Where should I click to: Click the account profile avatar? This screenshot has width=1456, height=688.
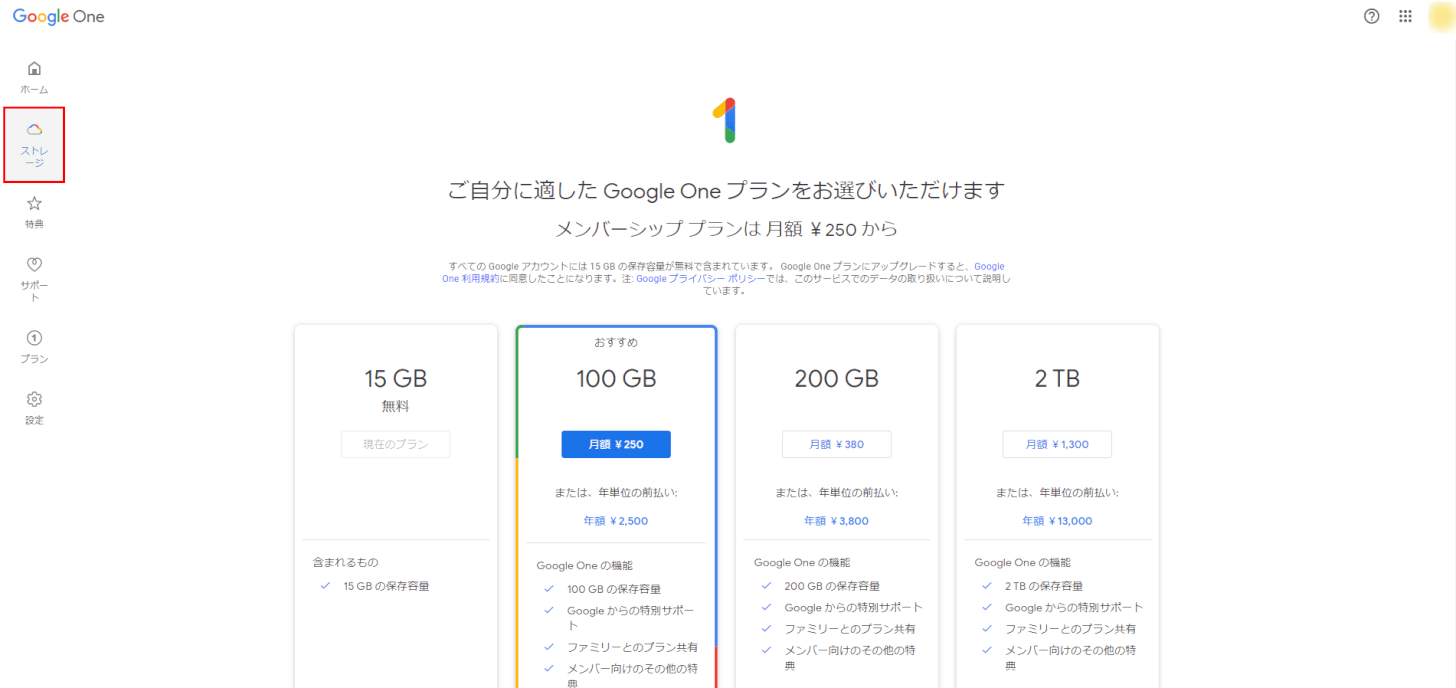[1441, 16]
